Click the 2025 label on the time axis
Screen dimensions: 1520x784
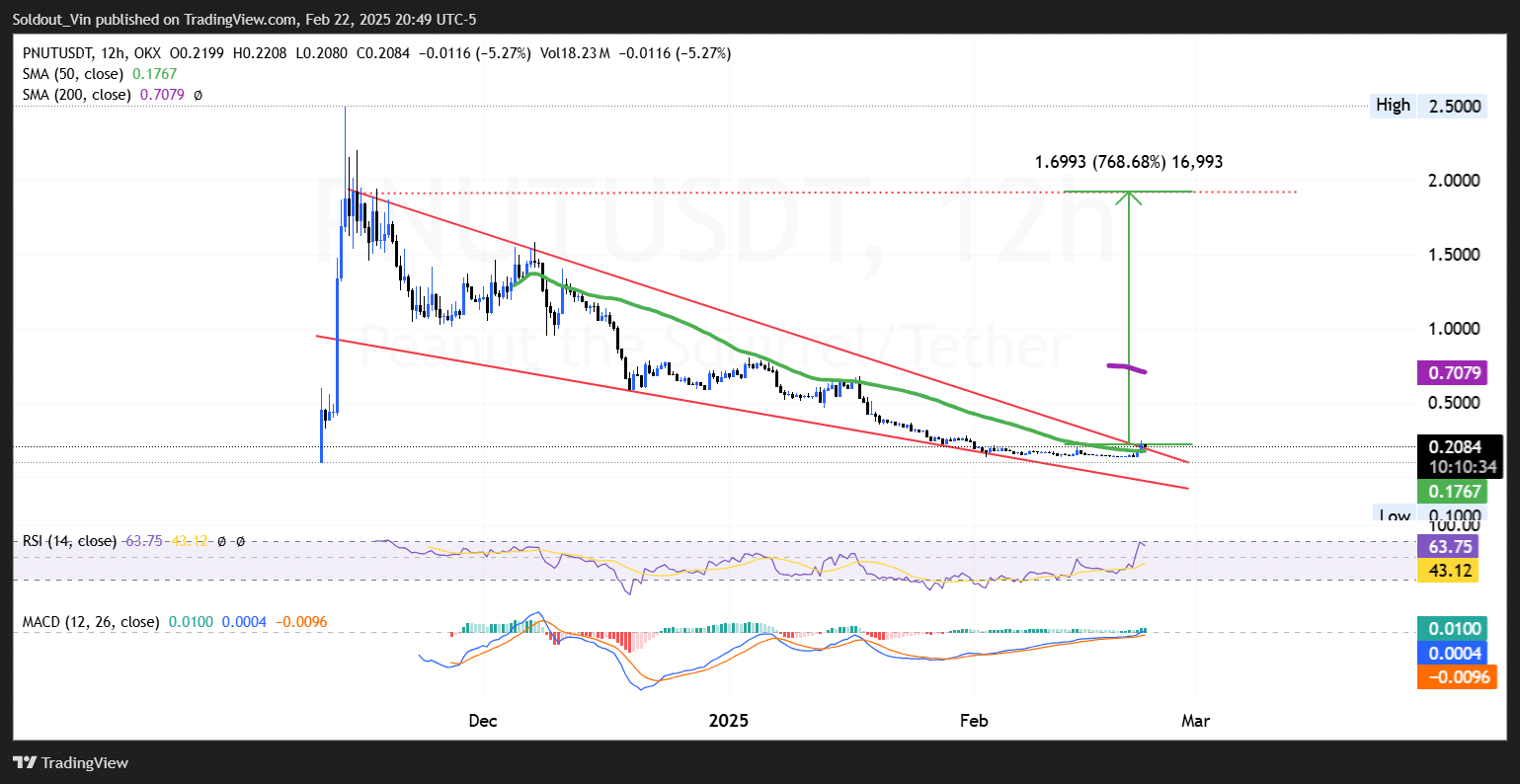point(729,721)
